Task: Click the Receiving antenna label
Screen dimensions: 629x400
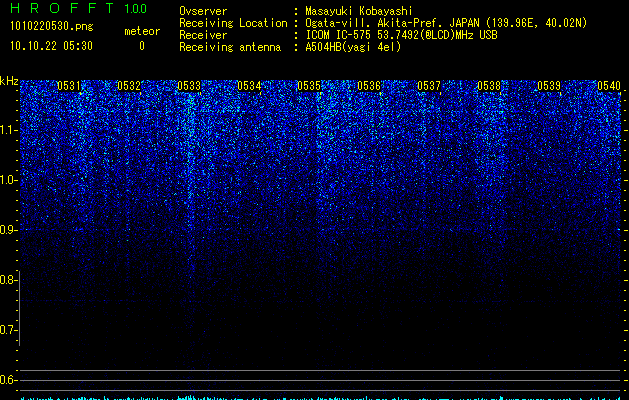Action: 230,47
